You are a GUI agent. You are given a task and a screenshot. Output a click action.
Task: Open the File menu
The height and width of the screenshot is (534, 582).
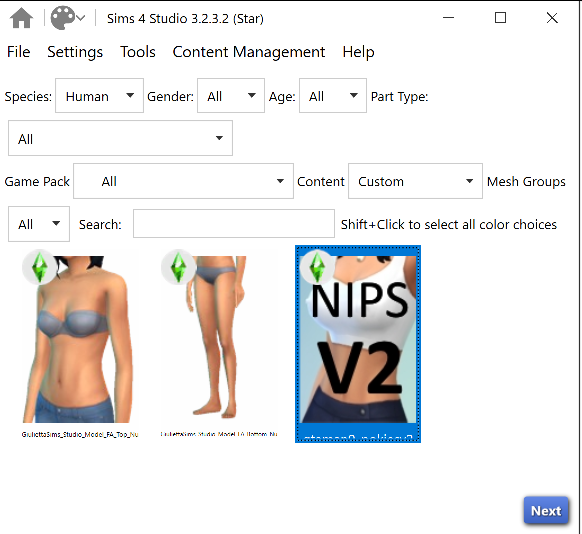pos(18,52)
